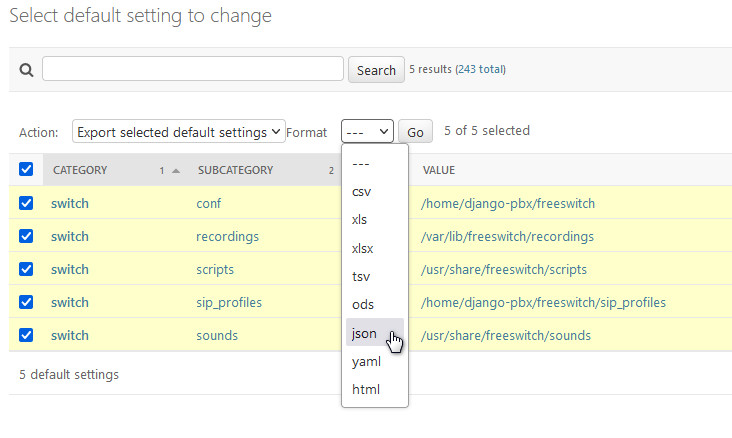The width and height of the screenshot is (732, 438).
Task: Pick xlsx in the format list
Action: pos(364,247)
